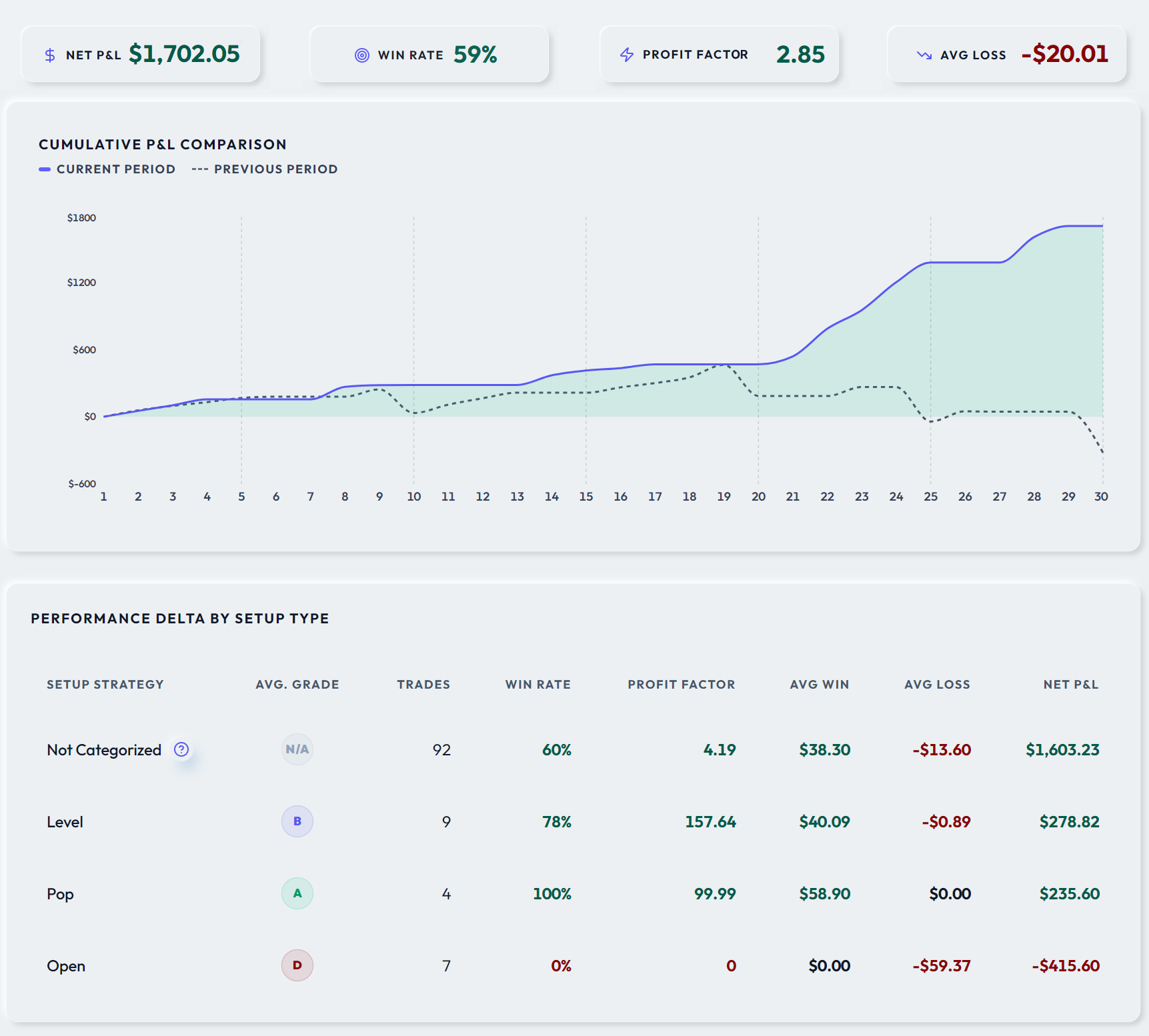Open the help icon next to Not Categorized

pyautogui.click(x=181, y=749)
